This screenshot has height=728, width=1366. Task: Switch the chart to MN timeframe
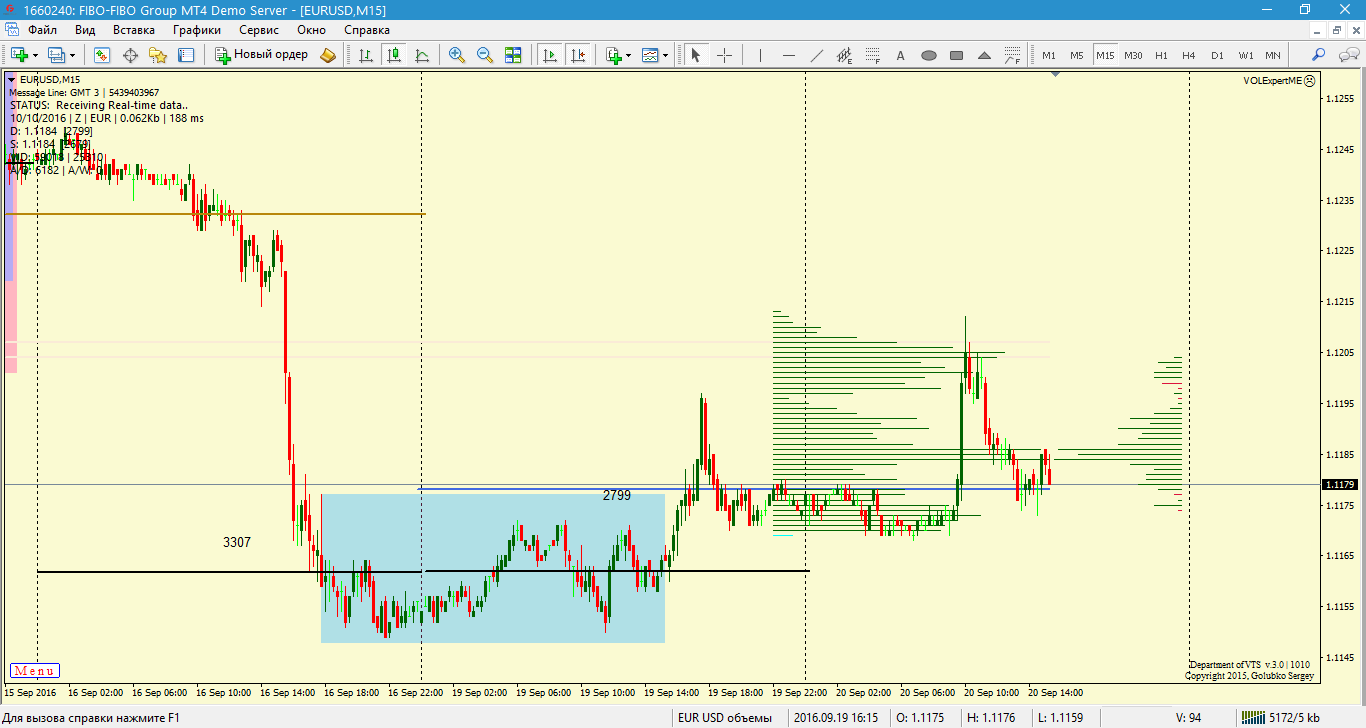point(1273,55)
